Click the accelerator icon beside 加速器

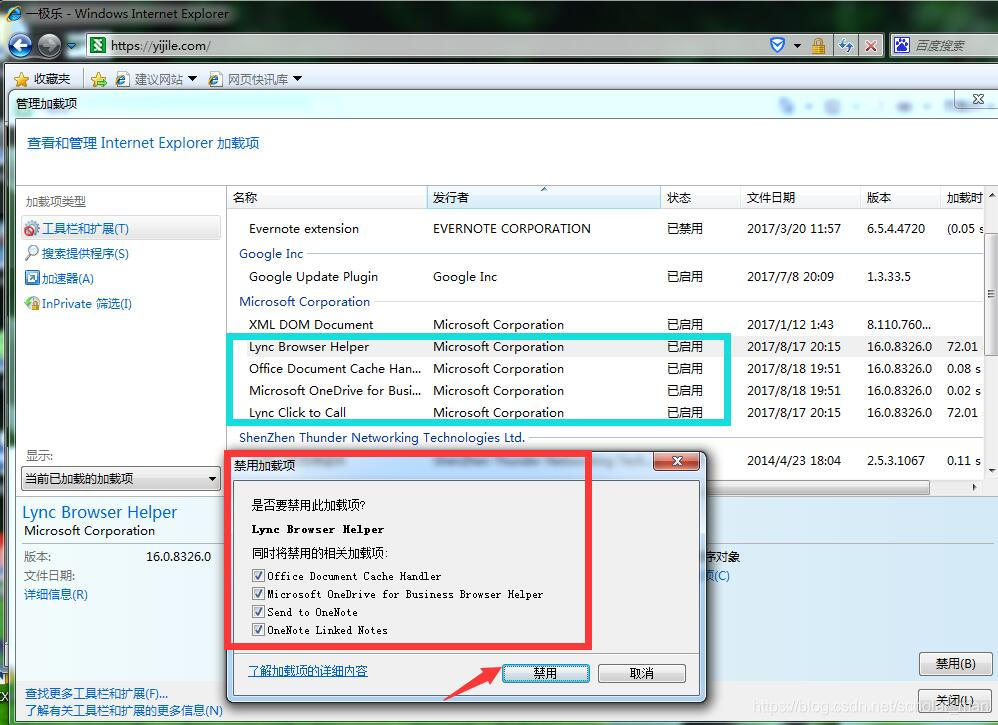point(32,278)
